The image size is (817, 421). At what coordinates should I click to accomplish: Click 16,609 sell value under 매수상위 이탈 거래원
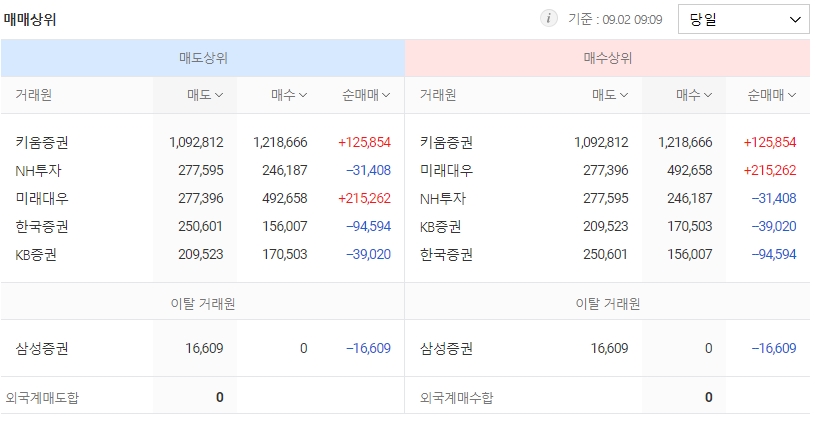tap(610, 348)
